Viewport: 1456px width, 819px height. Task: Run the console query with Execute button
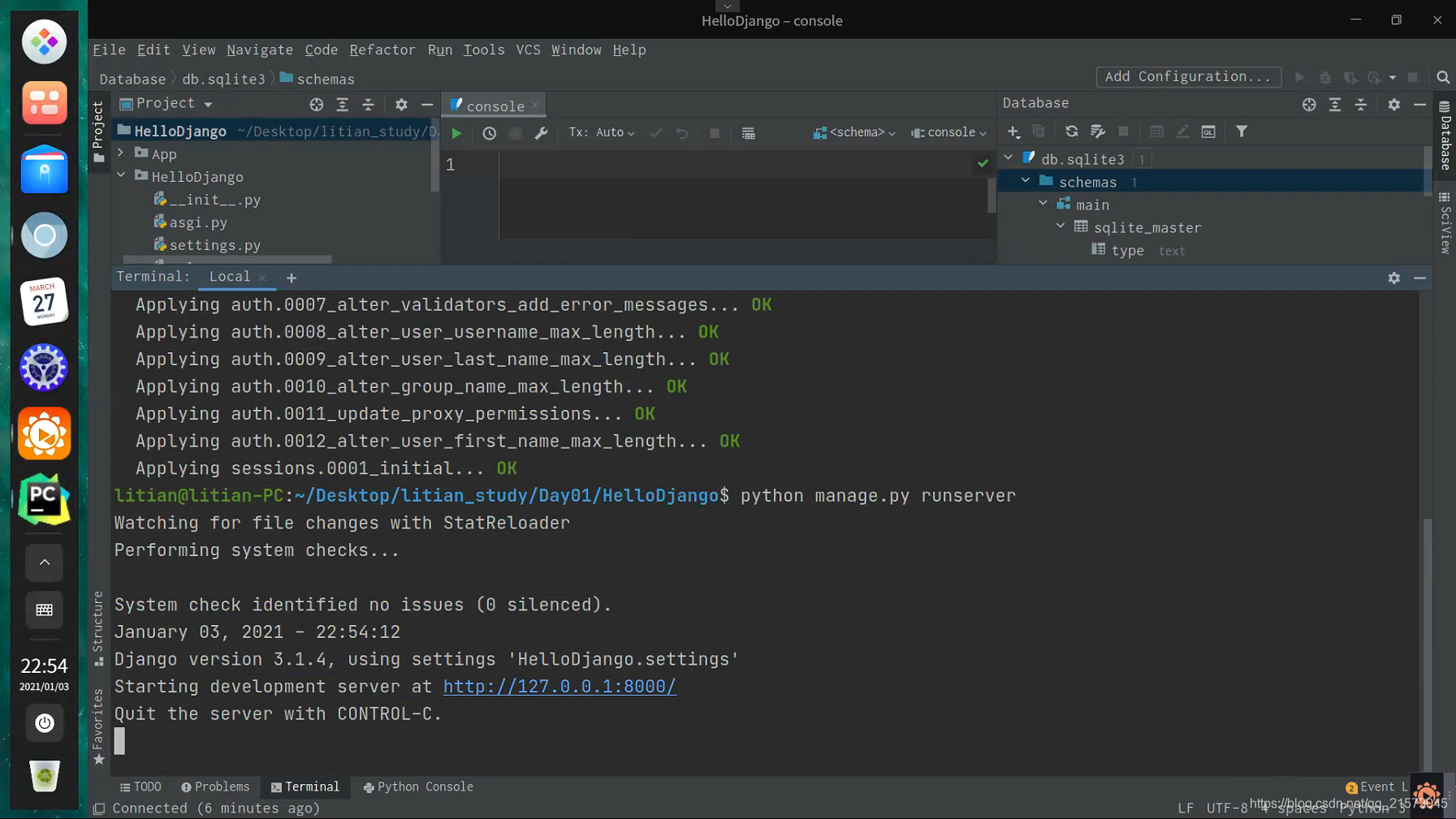(456, 133)
